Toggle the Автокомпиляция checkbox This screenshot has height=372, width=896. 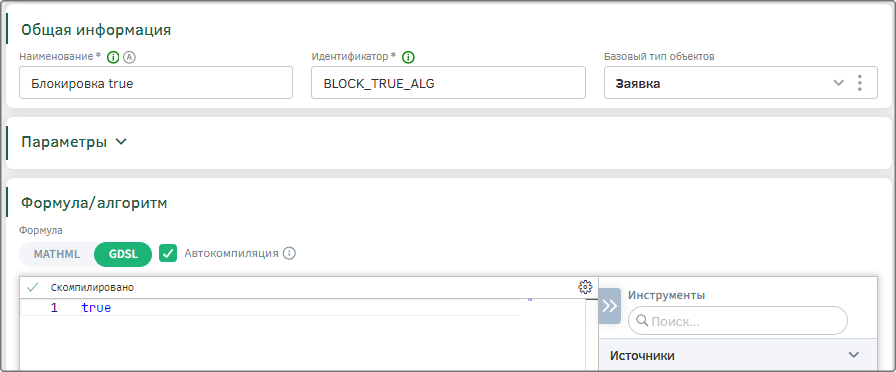point(168,253)
